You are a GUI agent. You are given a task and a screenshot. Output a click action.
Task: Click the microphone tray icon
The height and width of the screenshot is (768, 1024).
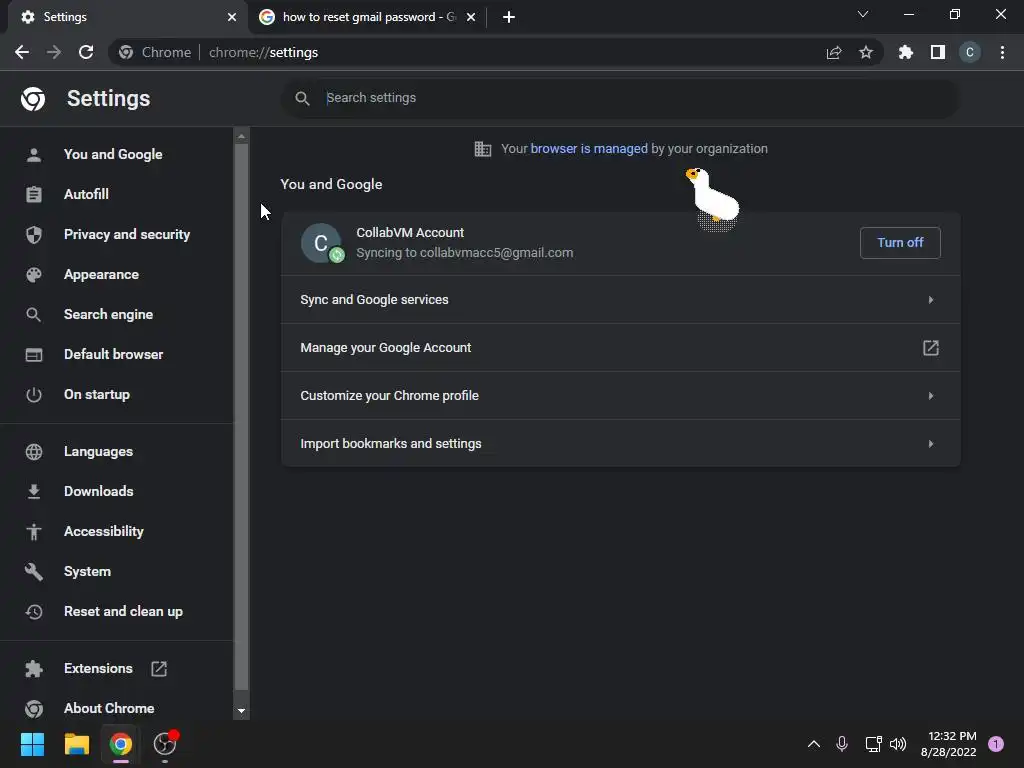(x=842, y=744)
